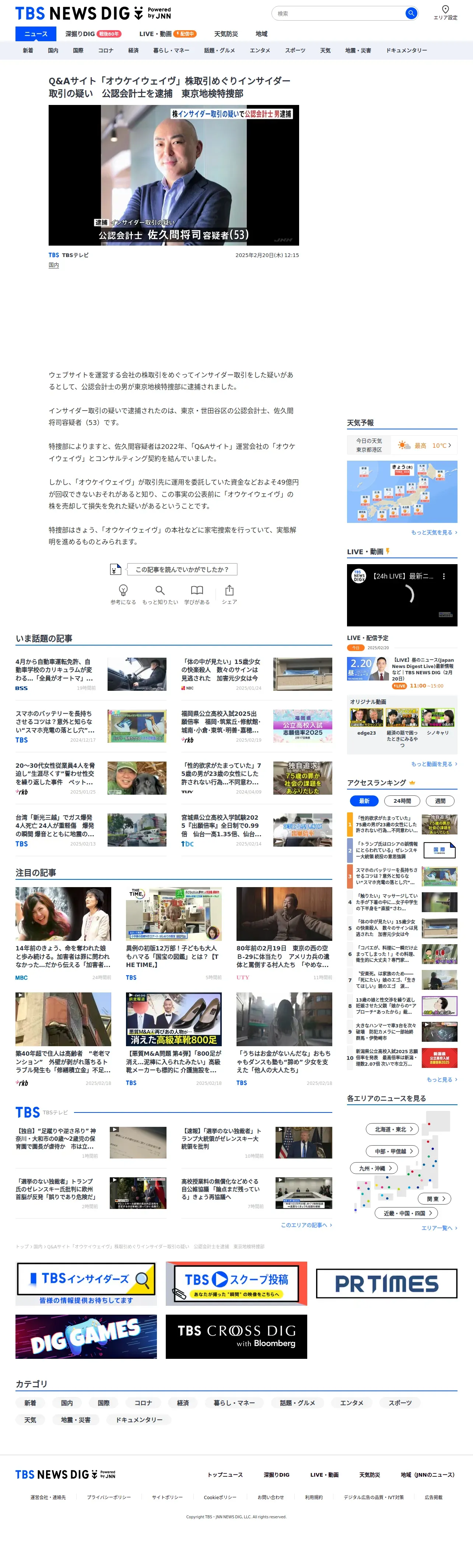The image size is (473, 1568).
Task: Open the もっと天気を見る link
Action: [434, 532]
